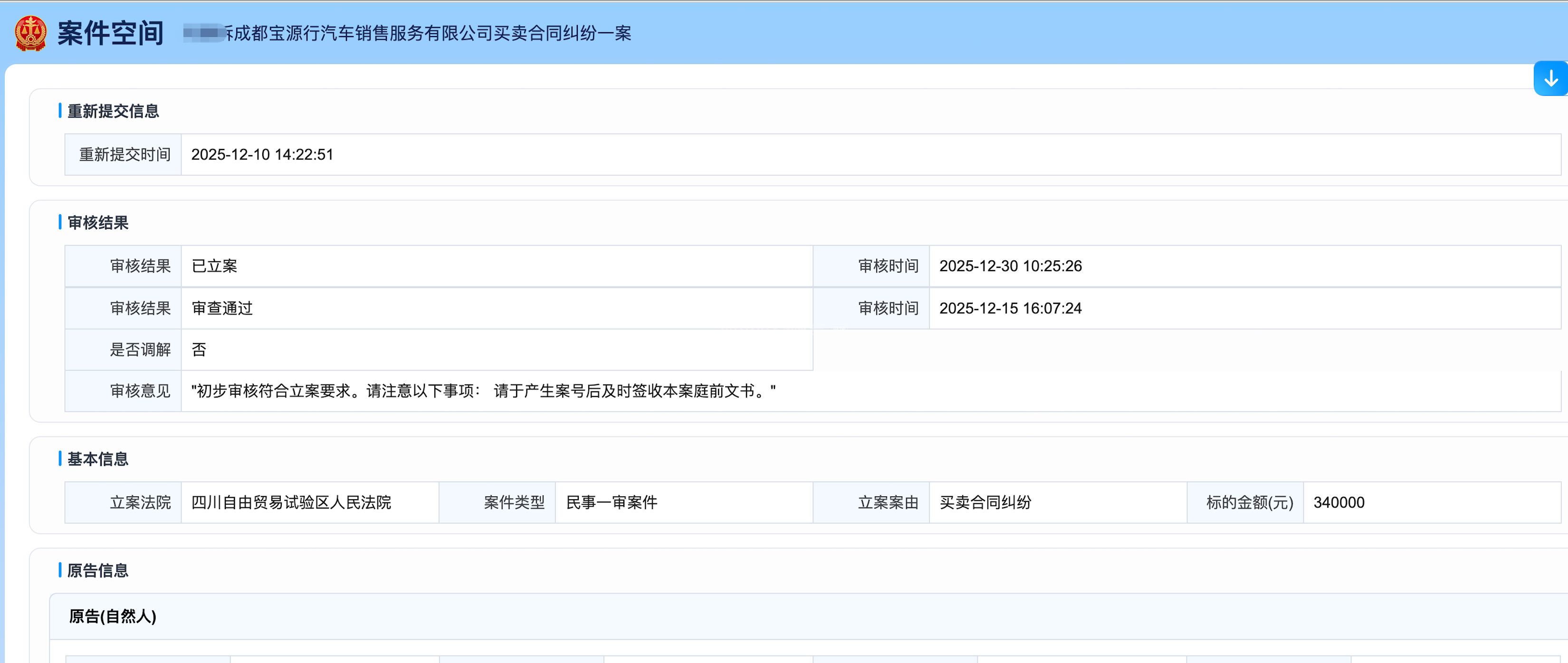The height and width of the screenshot is (663, 1568).
Task: Click the case type 民事一审案件
Action: tap(611, 502)
